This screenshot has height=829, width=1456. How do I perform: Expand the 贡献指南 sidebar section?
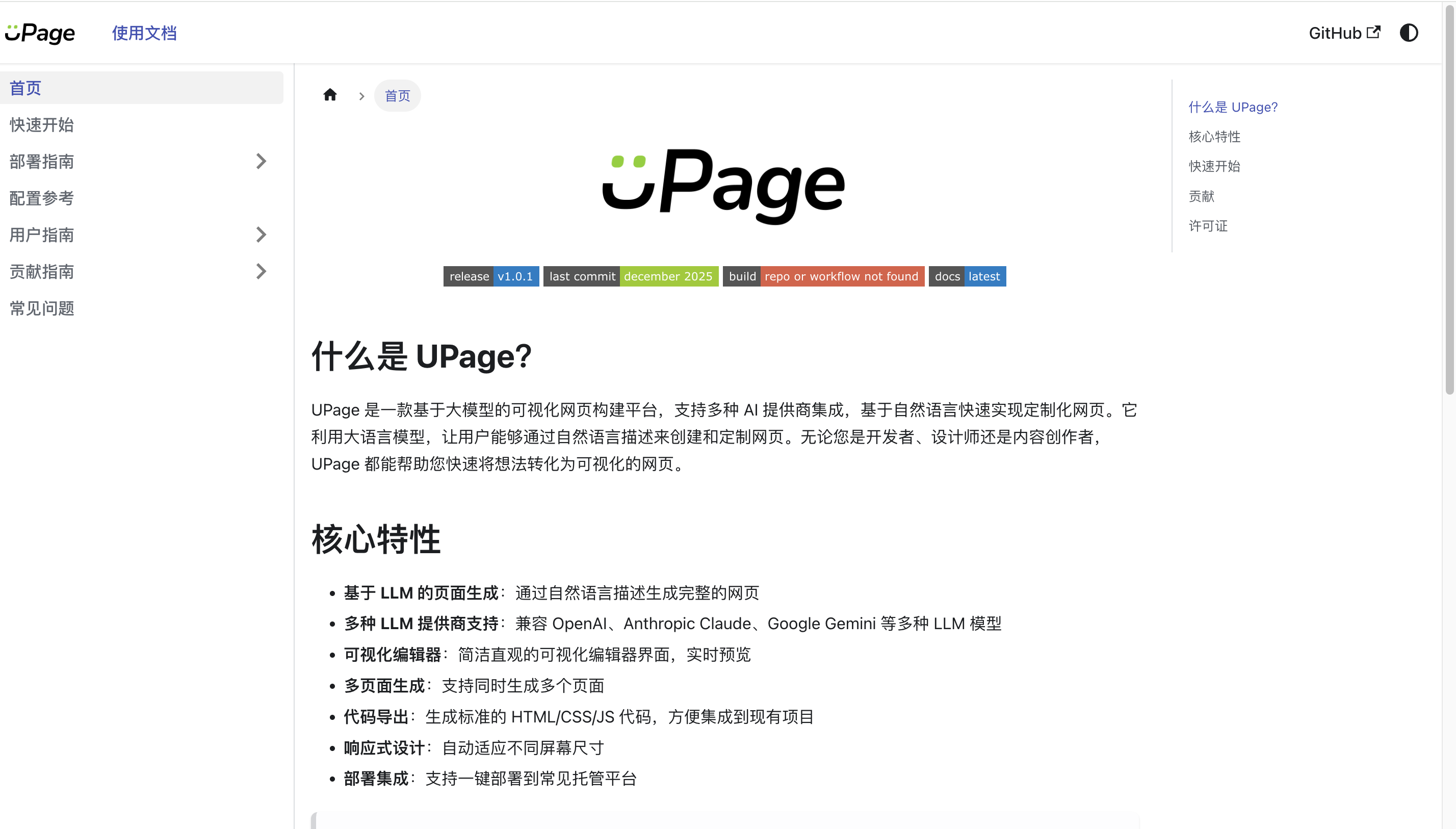261,272
